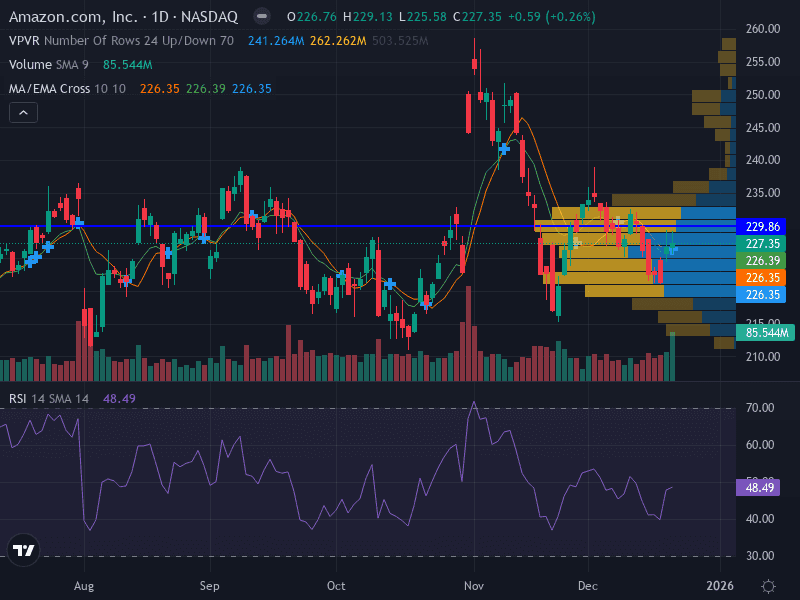Screen dimensions: 800x600
Task: Click the Volume SMA 9 indicator label
Action: coord(48,65)
